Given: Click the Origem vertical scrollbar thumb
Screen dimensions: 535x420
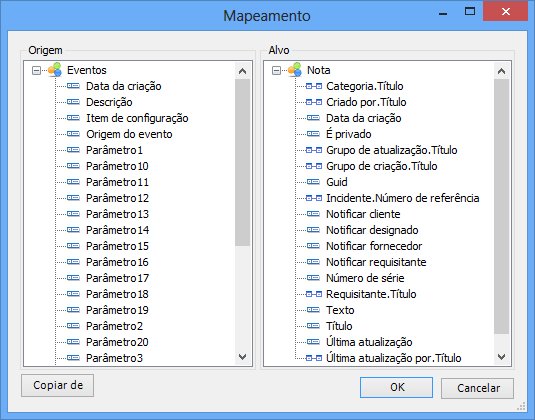Looking at the screenshot, I should (242, 162).
